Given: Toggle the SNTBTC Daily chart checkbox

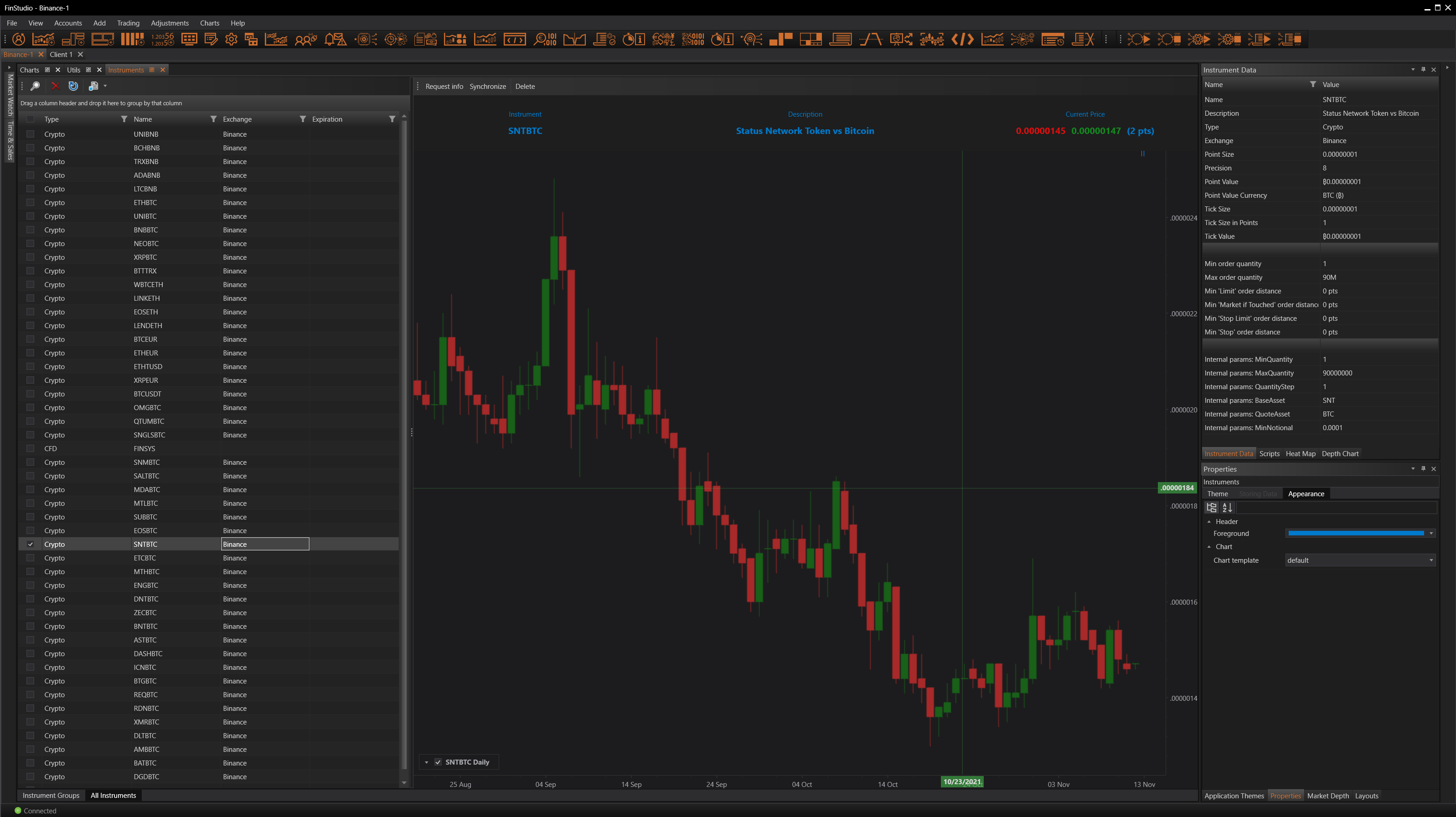Looking at the screenshot, I should tap(438, 762).
